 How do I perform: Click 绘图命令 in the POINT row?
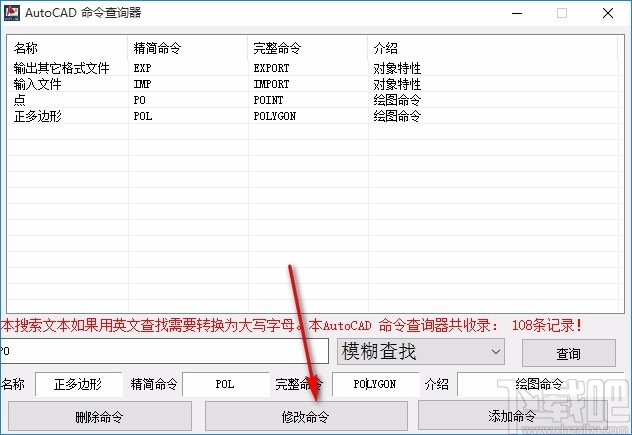click(x=397, y=100)
